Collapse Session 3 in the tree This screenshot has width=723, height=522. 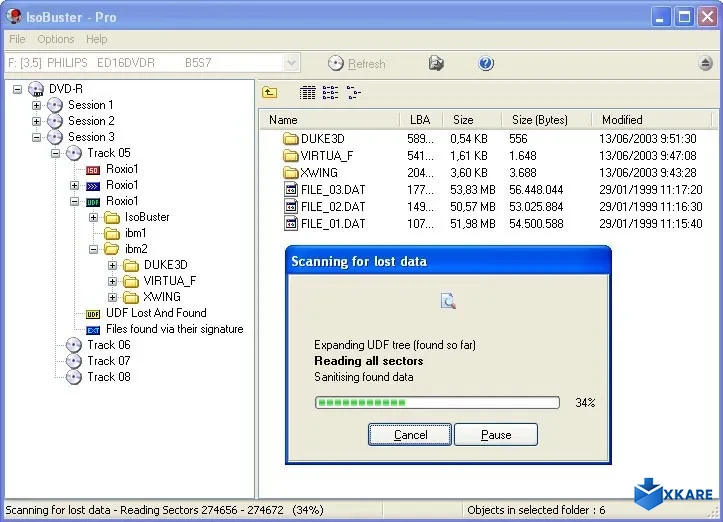tap(36, 137)
